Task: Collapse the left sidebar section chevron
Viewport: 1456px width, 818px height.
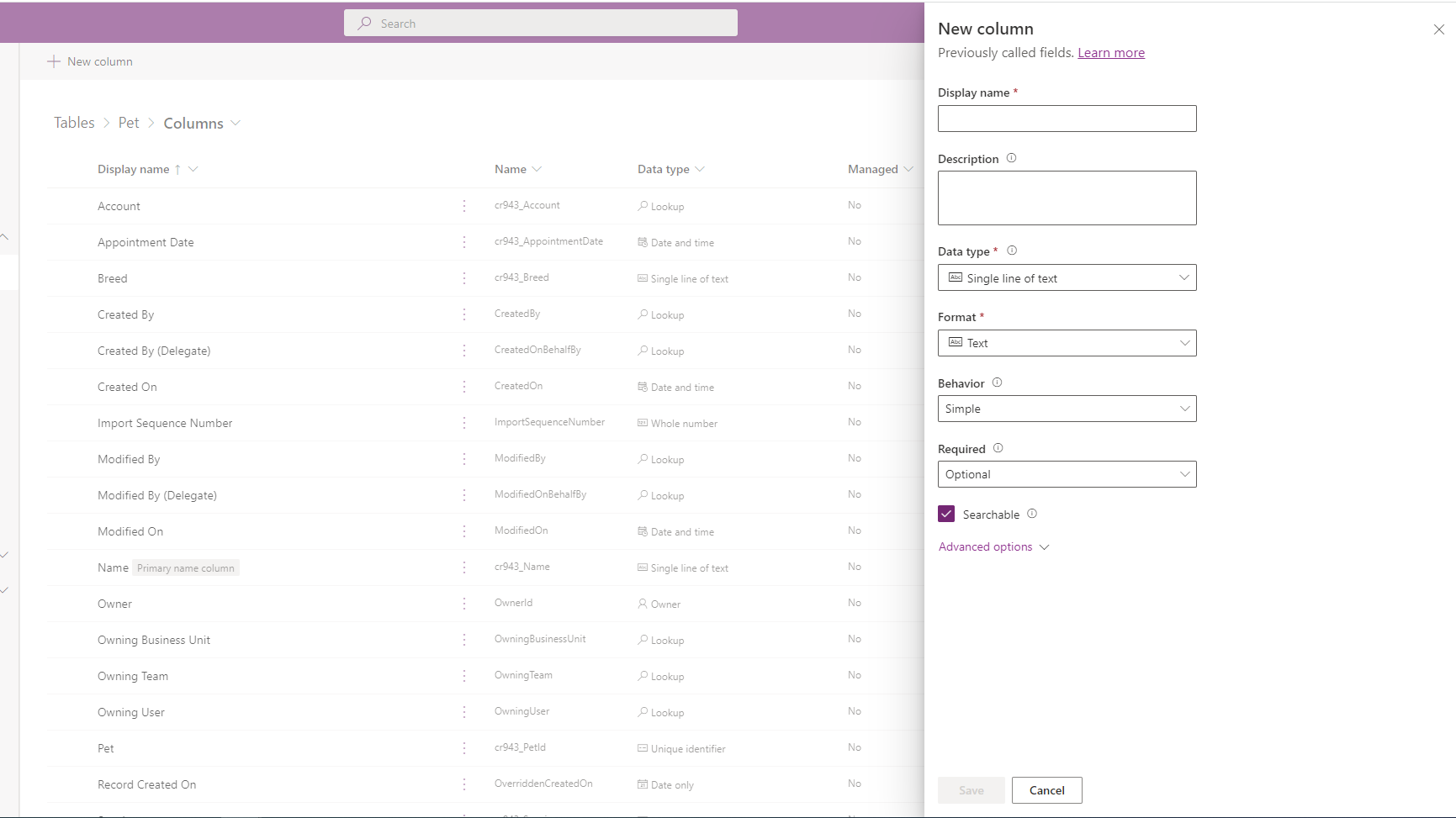Action: point(5,237)
